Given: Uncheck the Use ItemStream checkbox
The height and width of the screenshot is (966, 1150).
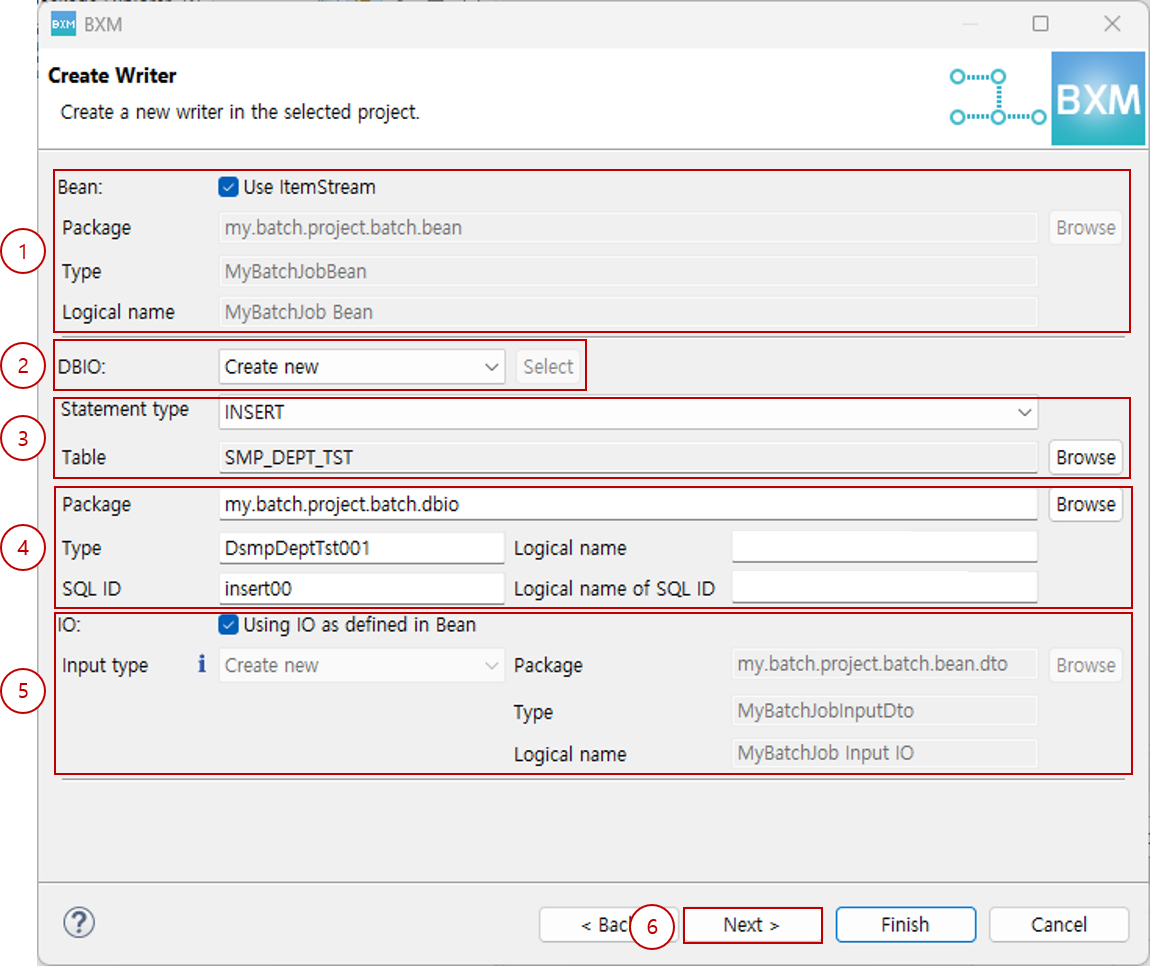Looking at the screenshot, I should (228, 186).
